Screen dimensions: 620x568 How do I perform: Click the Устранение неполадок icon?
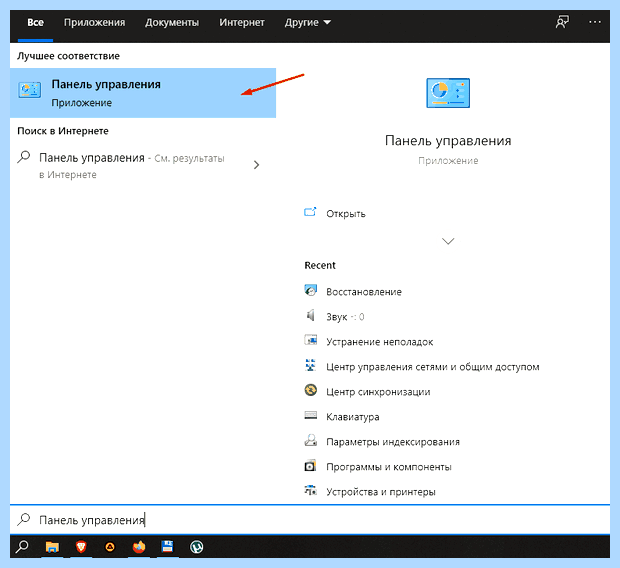click(310, 340)
